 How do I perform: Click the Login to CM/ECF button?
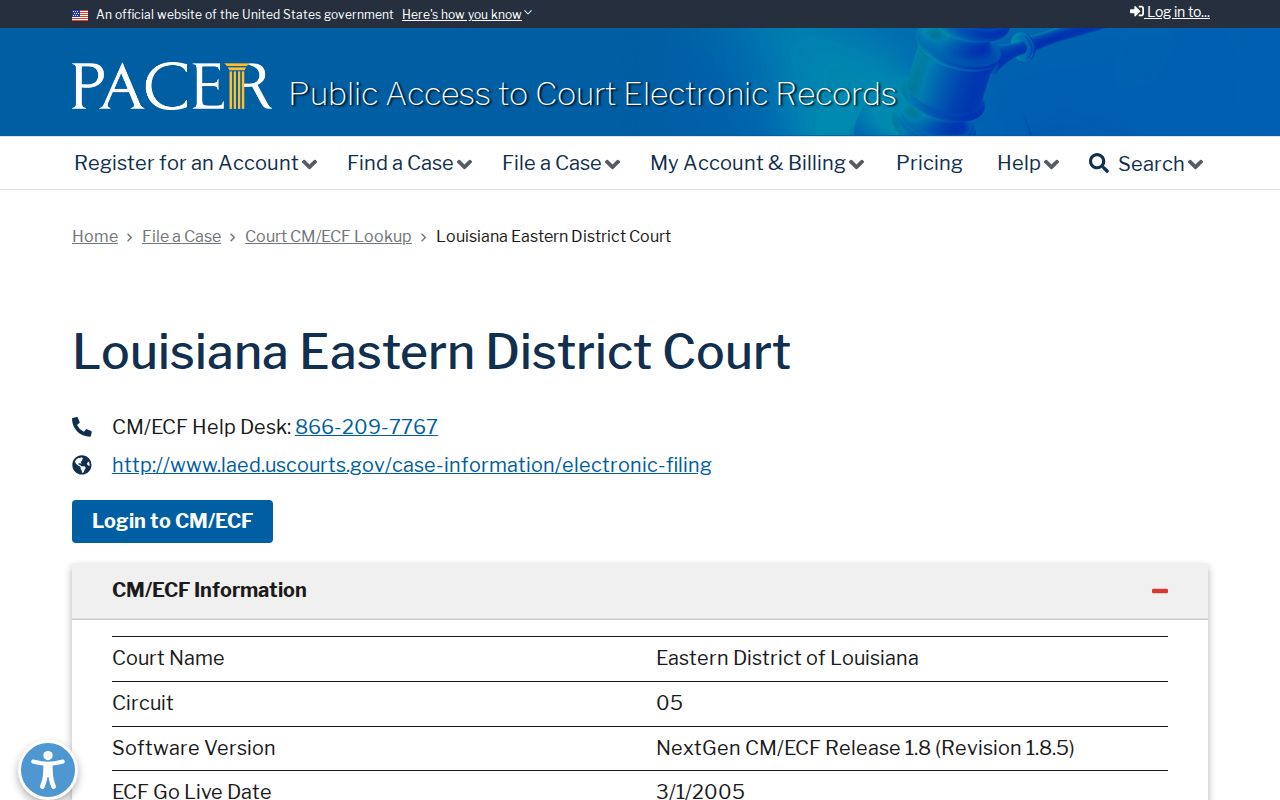172,521
